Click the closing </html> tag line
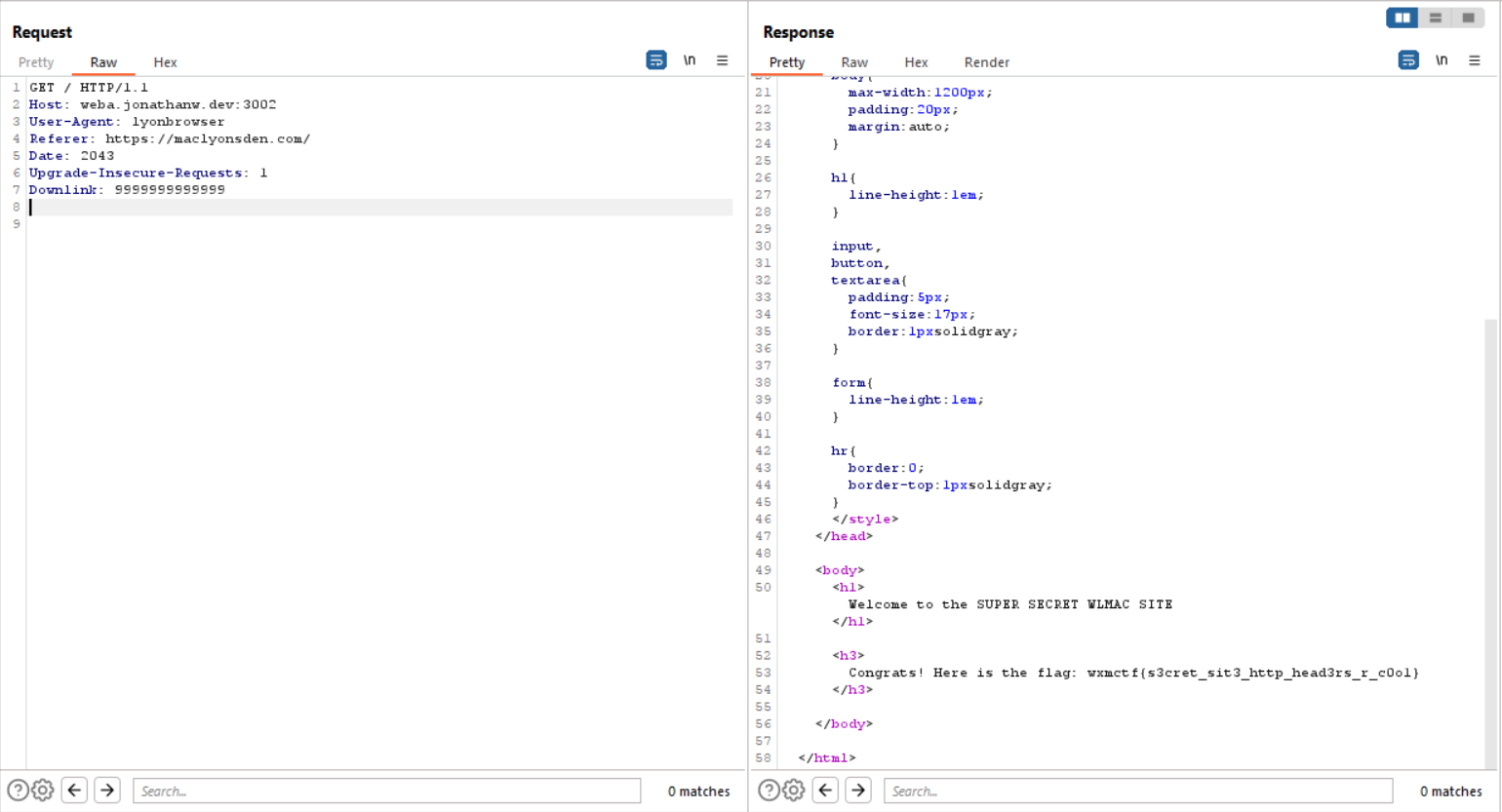 (827, 757)
